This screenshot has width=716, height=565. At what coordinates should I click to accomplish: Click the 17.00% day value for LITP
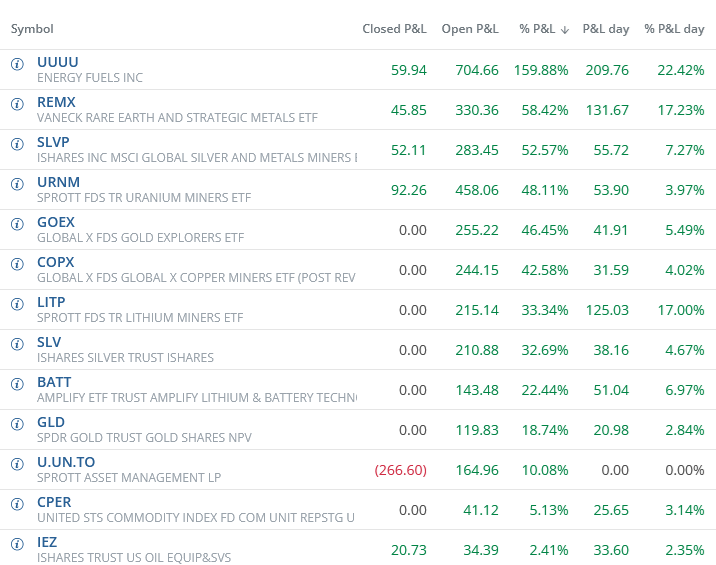point(681,310)
